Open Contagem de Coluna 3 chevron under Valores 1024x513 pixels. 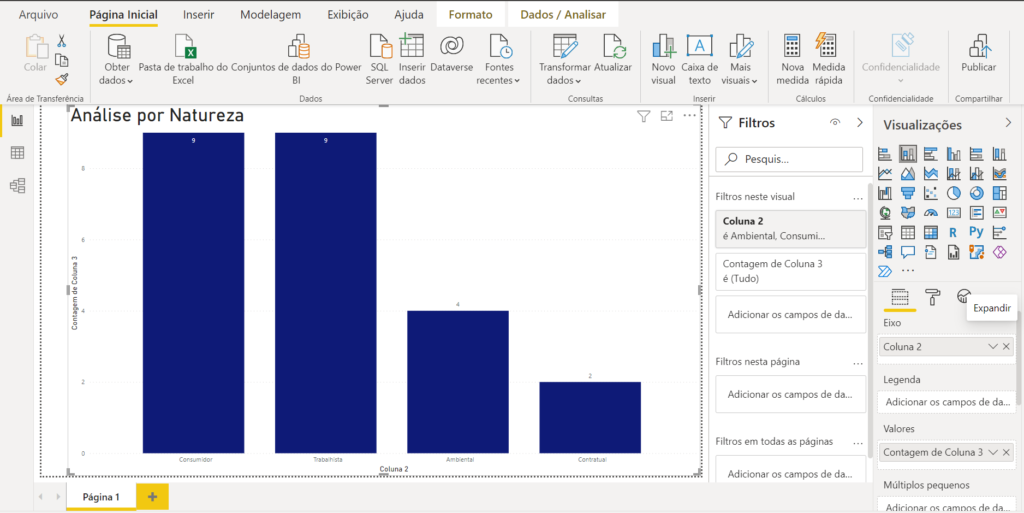point(993,452)
